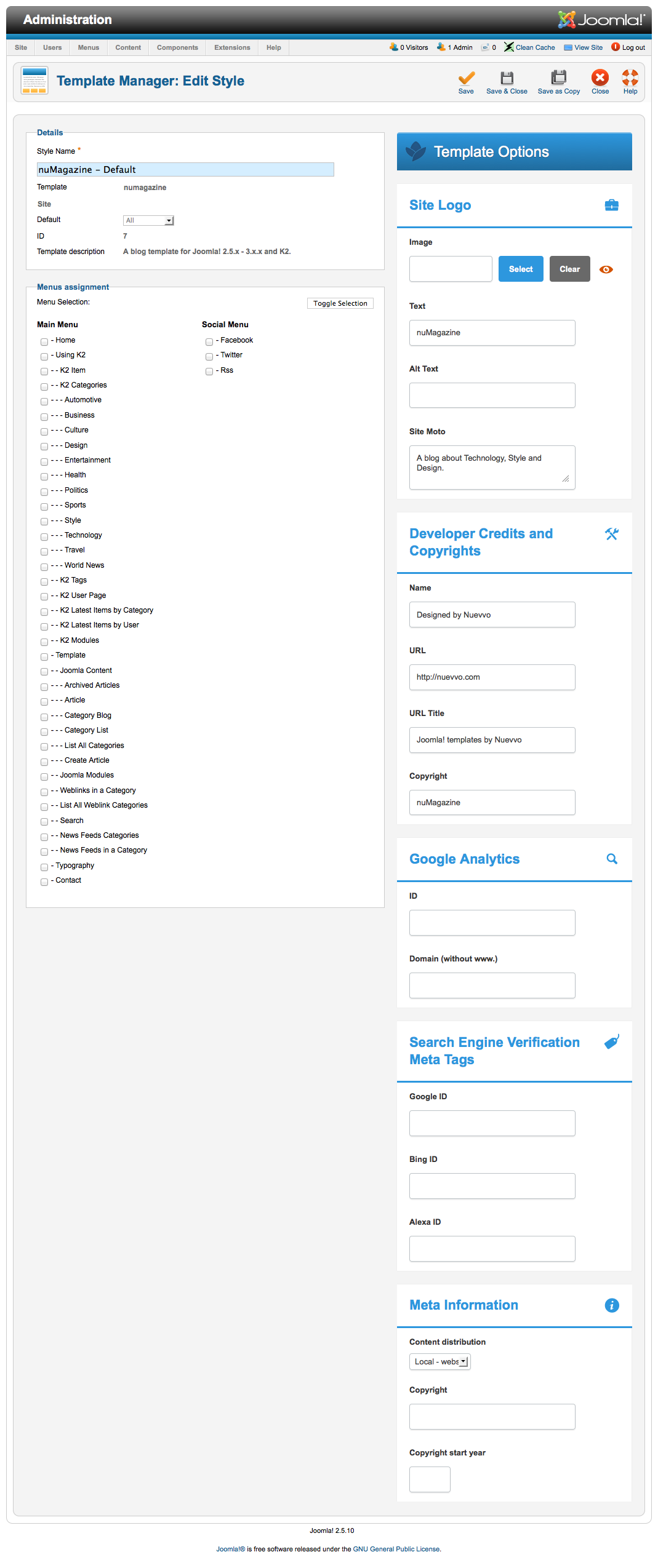Click the Style Name input field
Viewport: 658px width, 1568px height.
pos(185,169)
